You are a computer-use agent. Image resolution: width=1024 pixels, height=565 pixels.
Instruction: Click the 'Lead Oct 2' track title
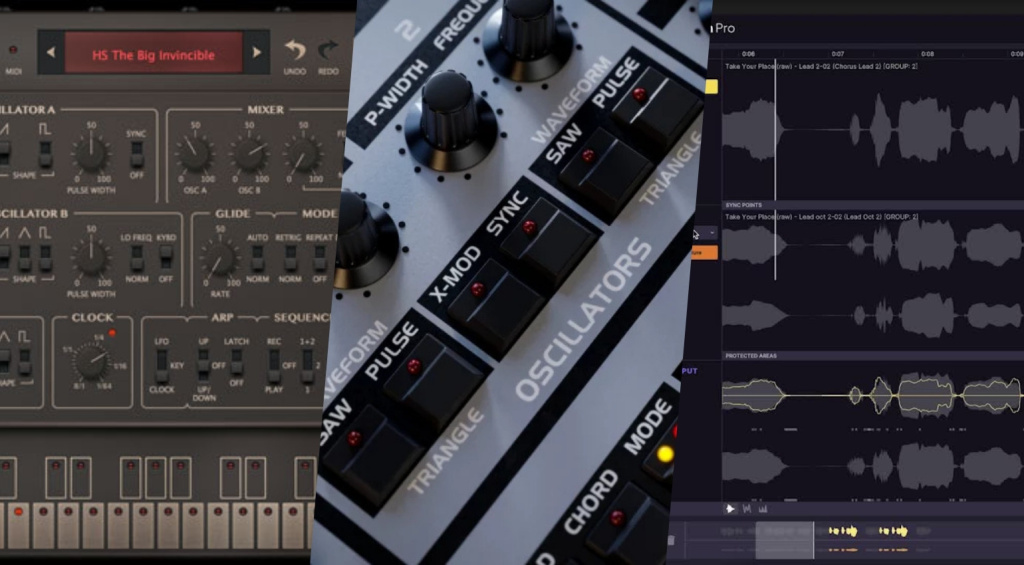pos(822,216)
